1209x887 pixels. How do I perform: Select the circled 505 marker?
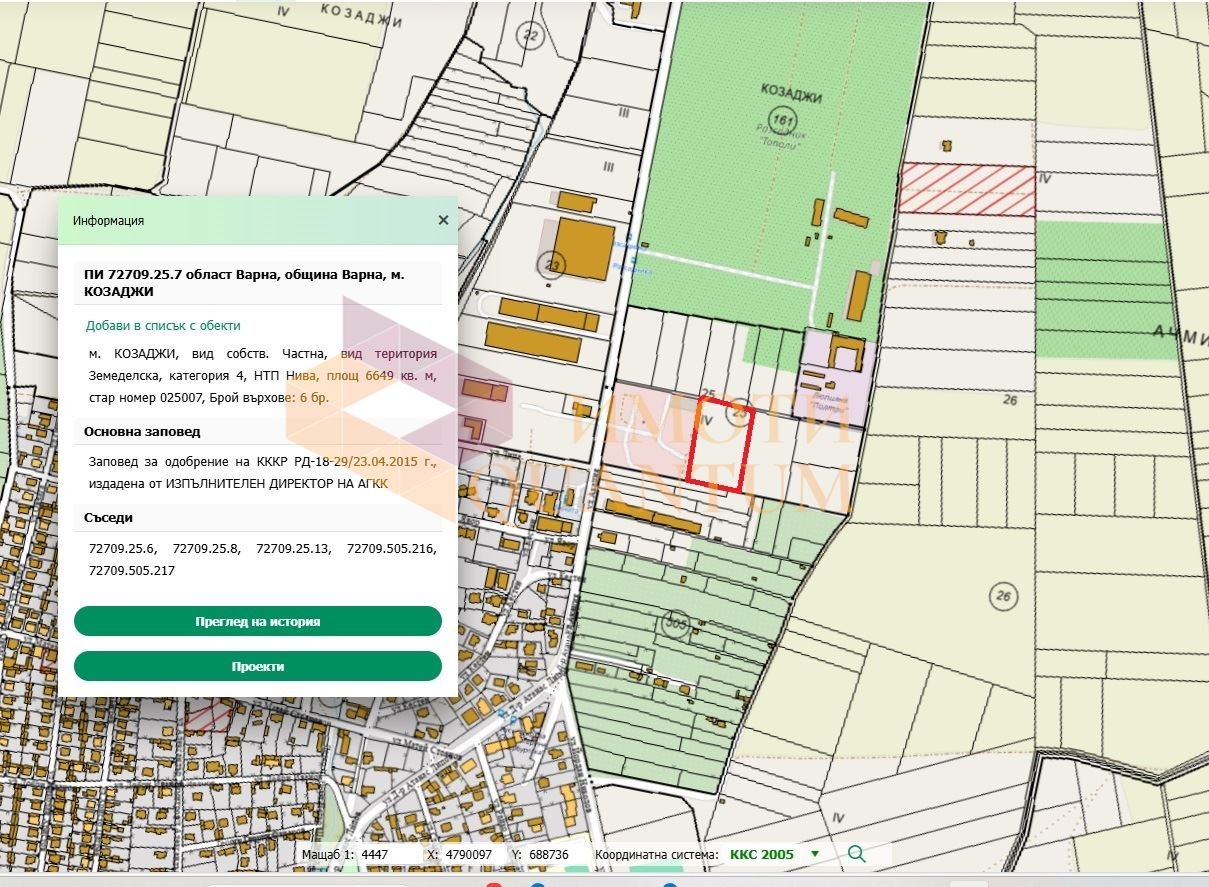(x=677, y=623)
